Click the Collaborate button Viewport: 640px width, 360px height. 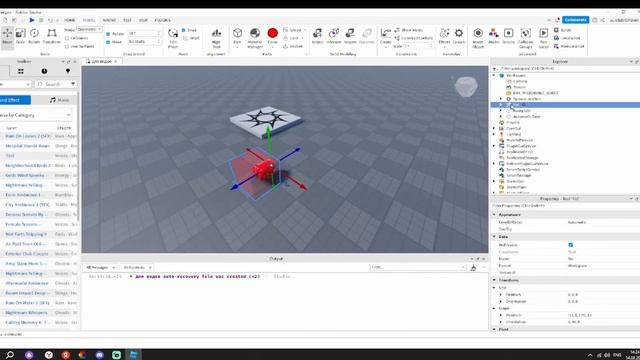(576, 20)
